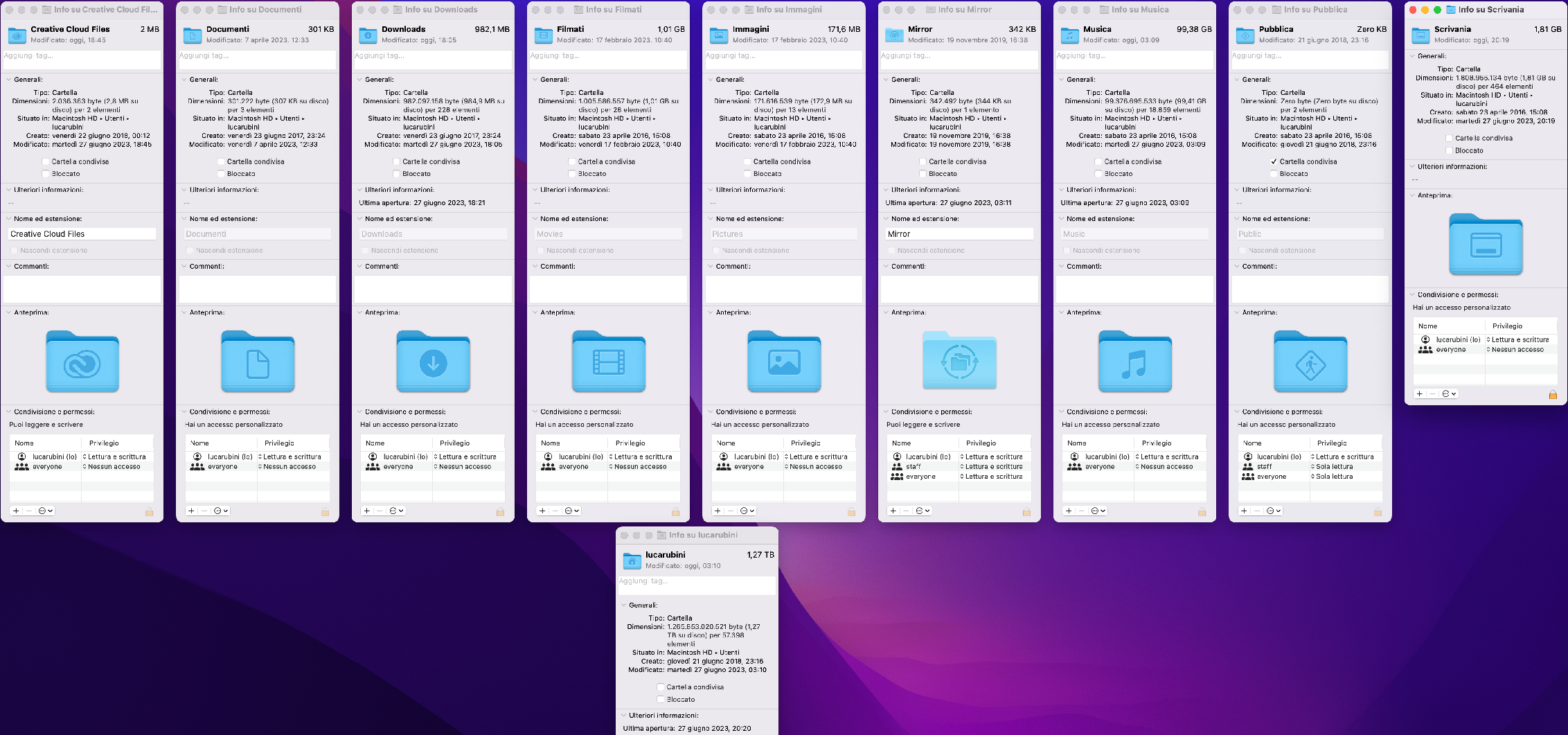Click the Filmati folder preview icon
The height and width of the screenshot is (735, 1568).
[x=609, y=362]
